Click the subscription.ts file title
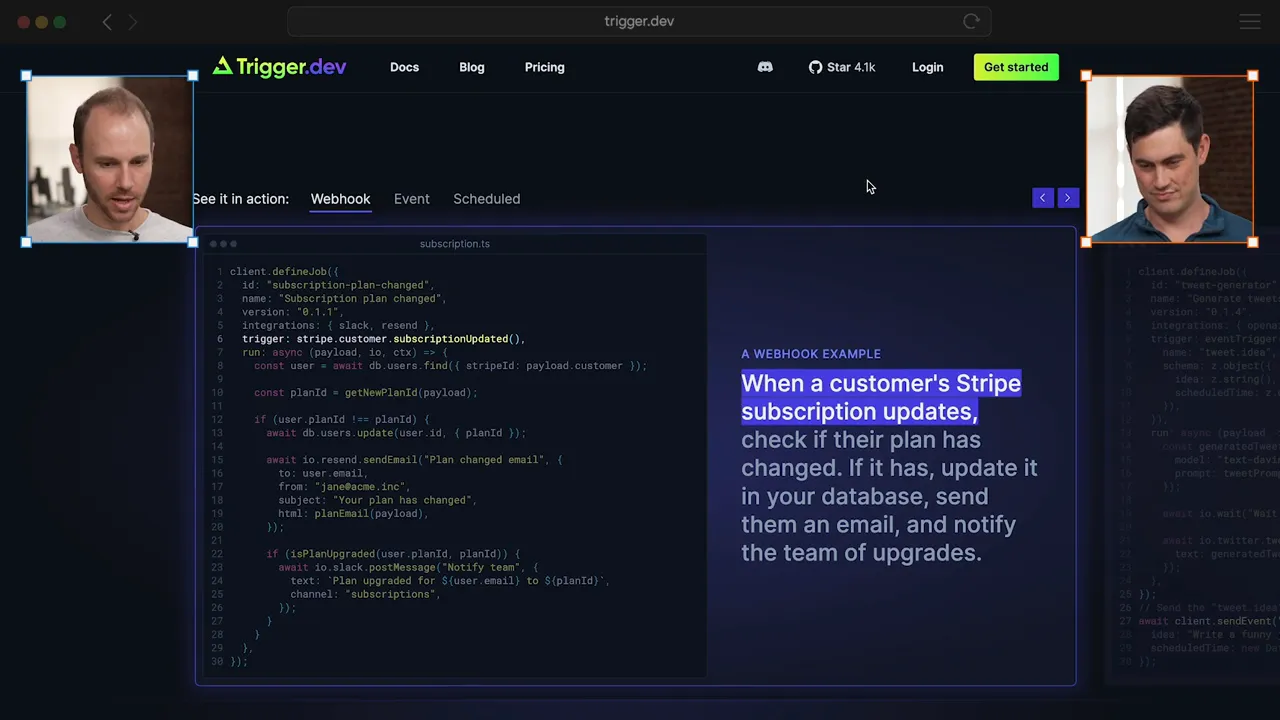This screenshot has width=1280, height=720. [455, 244]
